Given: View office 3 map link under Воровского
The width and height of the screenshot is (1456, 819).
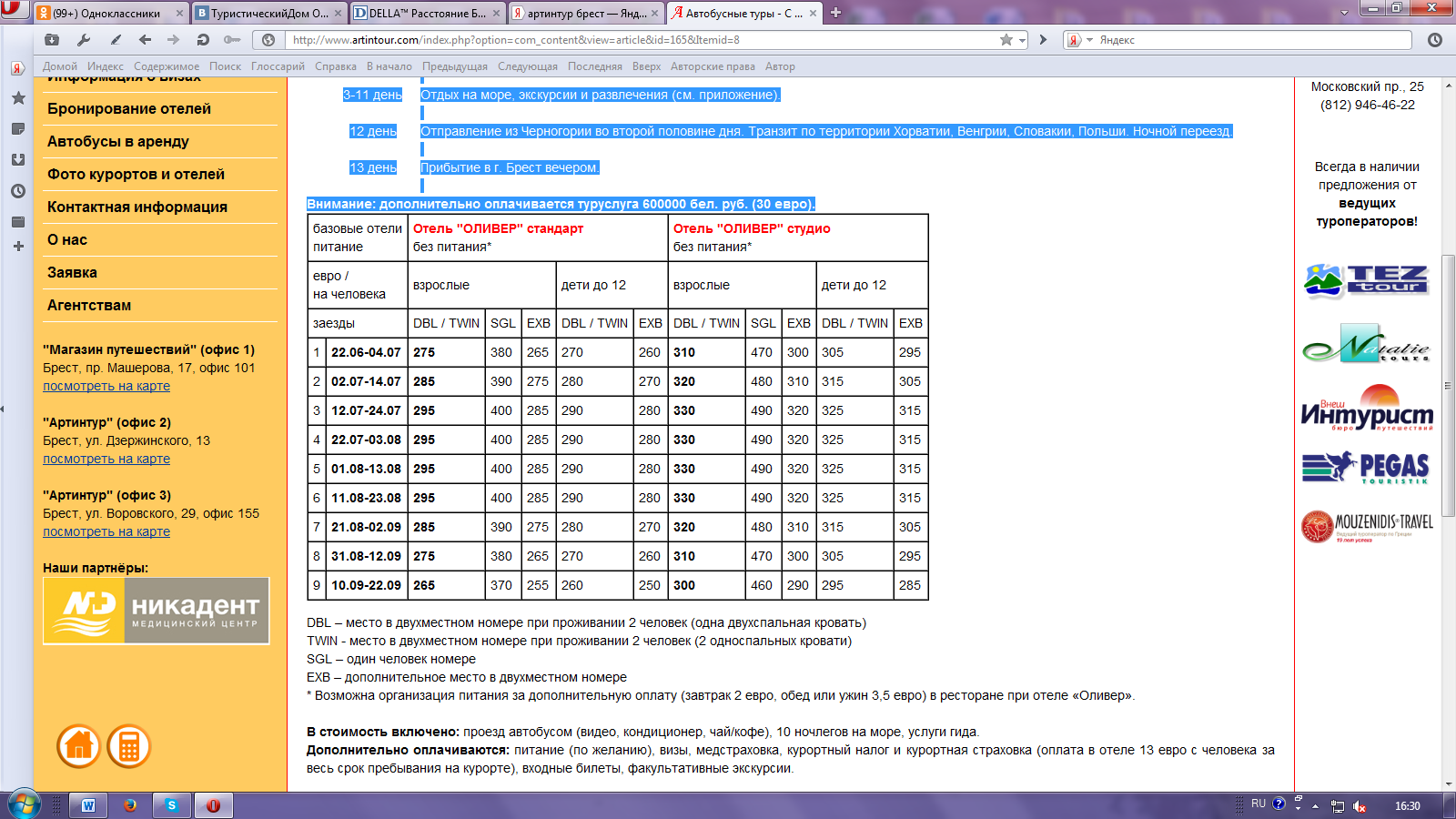Looking at the screenshot, I should tap(106, 531).
